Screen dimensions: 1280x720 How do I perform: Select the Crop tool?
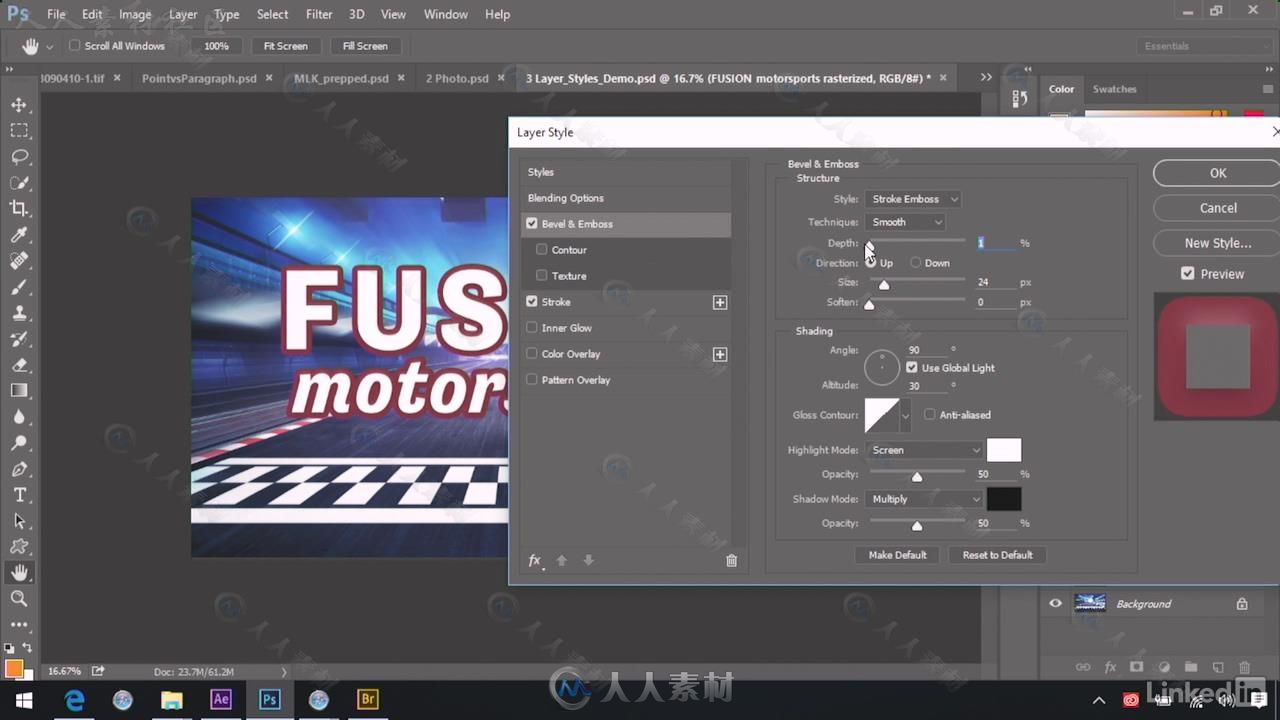tap(19, 209)
